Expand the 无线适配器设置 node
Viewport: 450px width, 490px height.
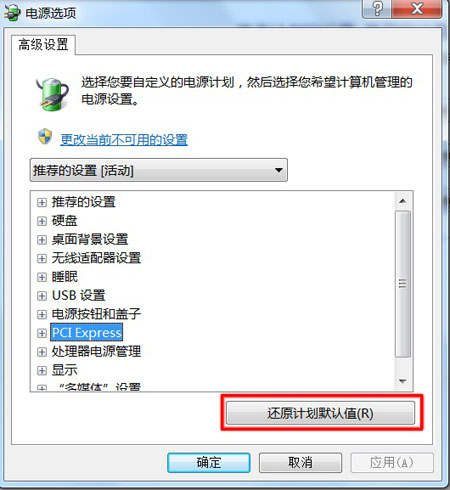(42, 258)
